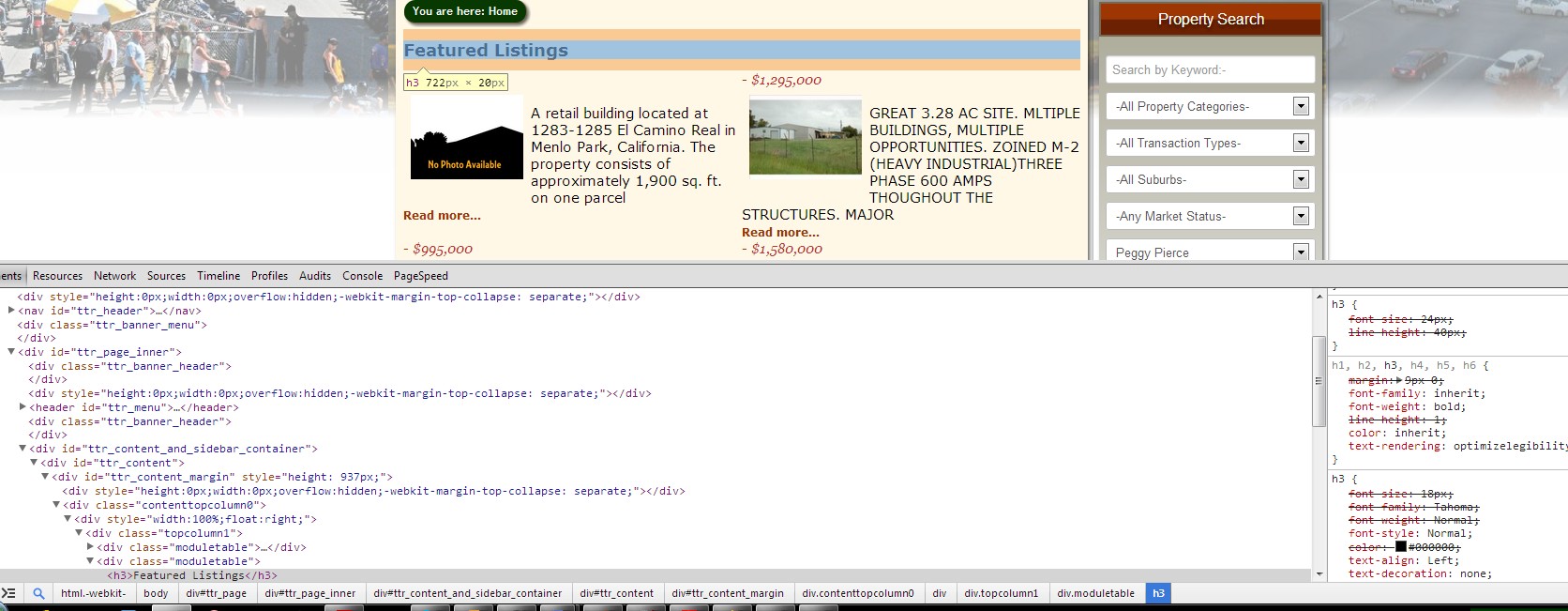Click the styles pane scroll down arrow
1568x611 pixels.
point(1319,573)
